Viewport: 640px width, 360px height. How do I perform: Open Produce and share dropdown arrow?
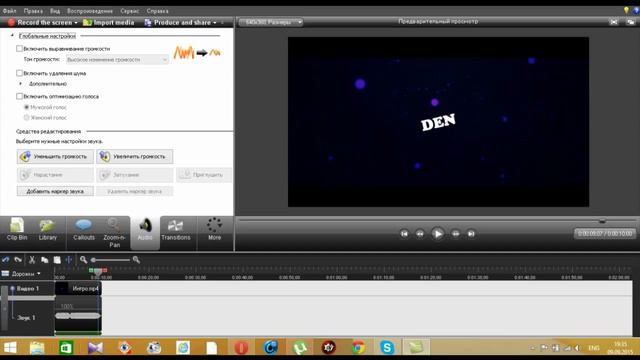point(215,23)
